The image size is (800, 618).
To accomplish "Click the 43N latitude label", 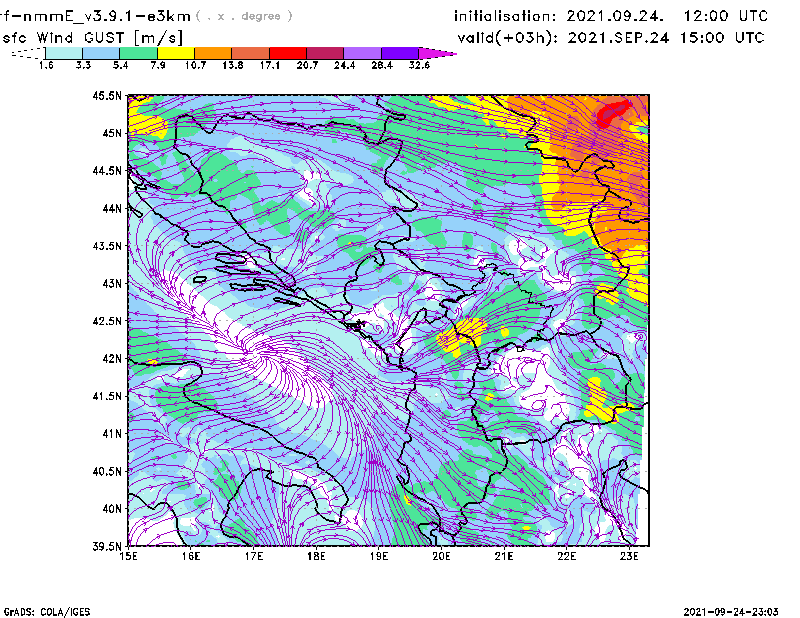I will tap(112, 283).
